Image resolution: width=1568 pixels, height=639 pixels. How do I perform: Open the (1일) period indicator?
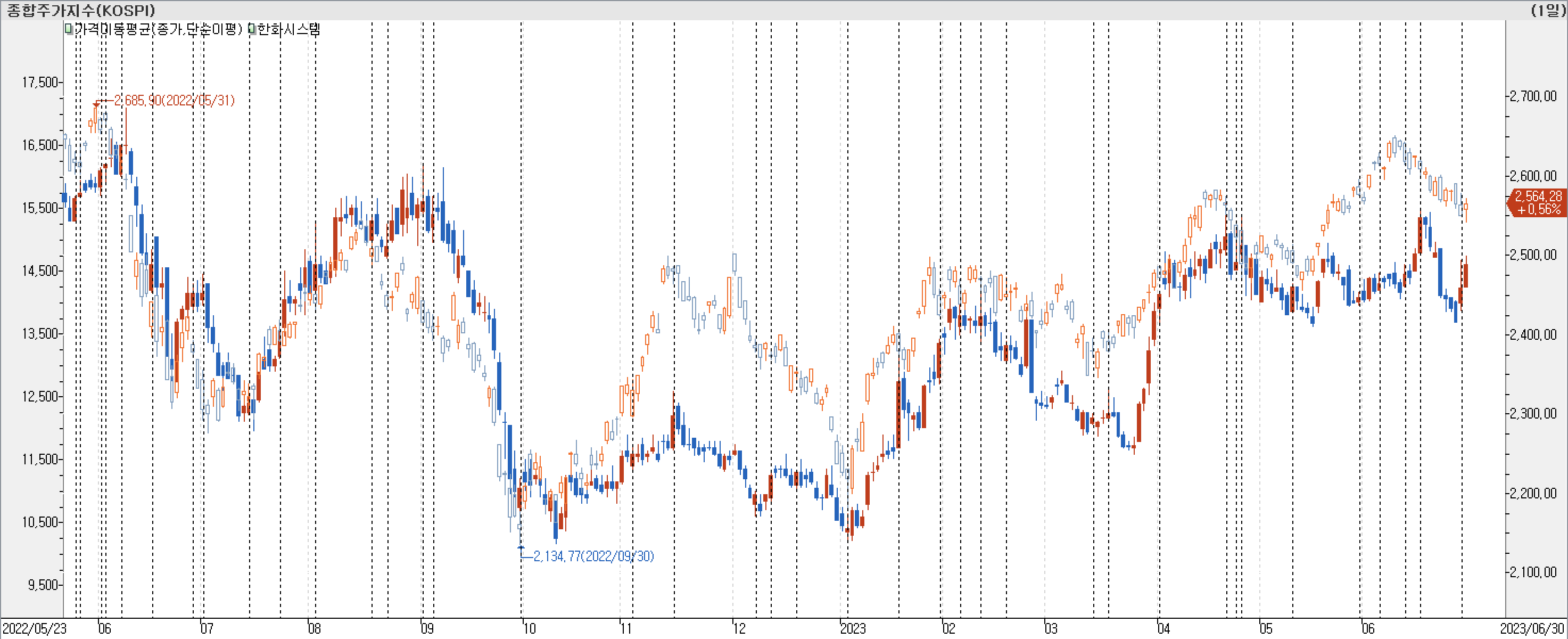[1548, 10]
